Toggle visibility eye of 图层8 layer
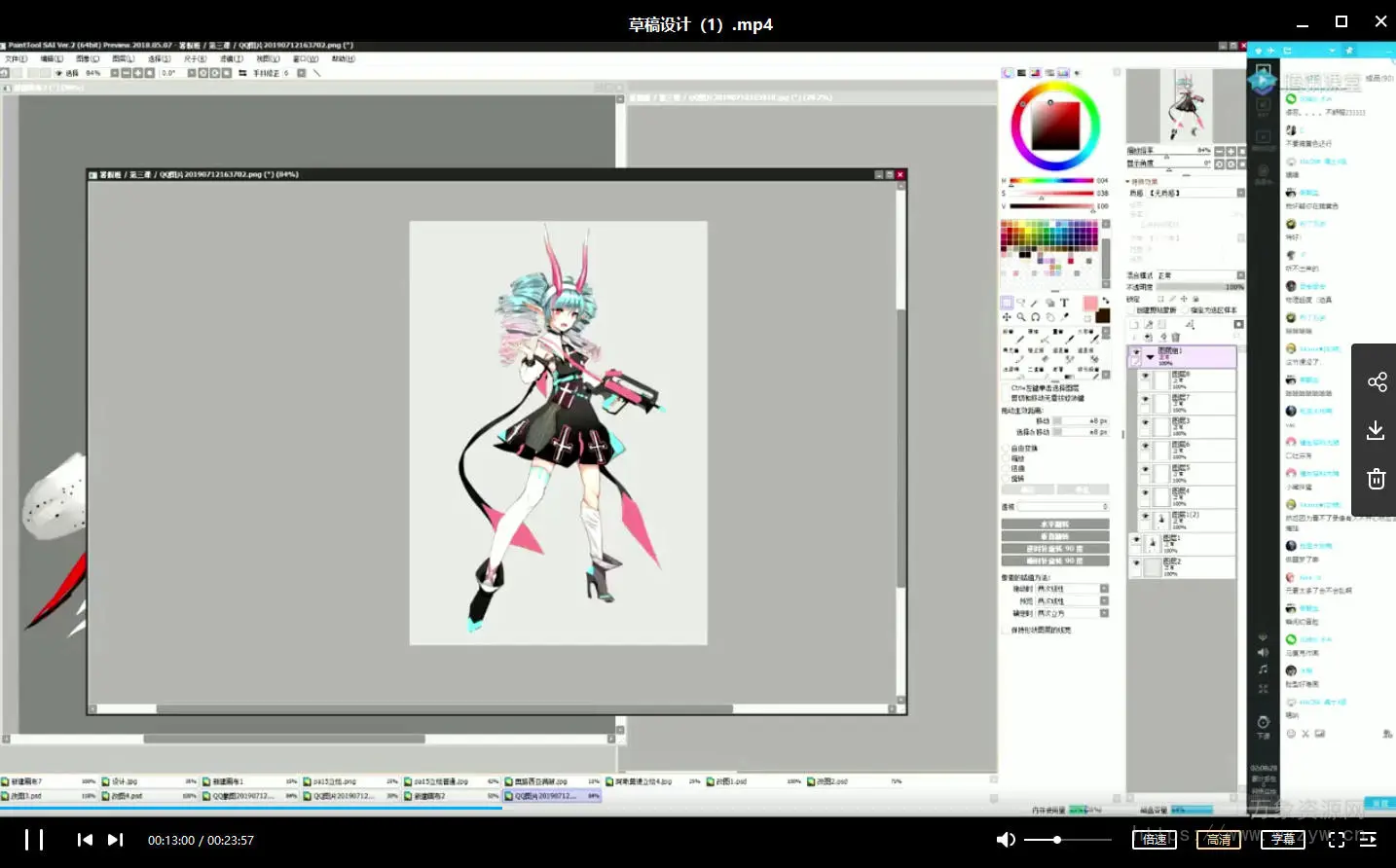This screenshot has height=868, width=1396. tap(1145, 376)
